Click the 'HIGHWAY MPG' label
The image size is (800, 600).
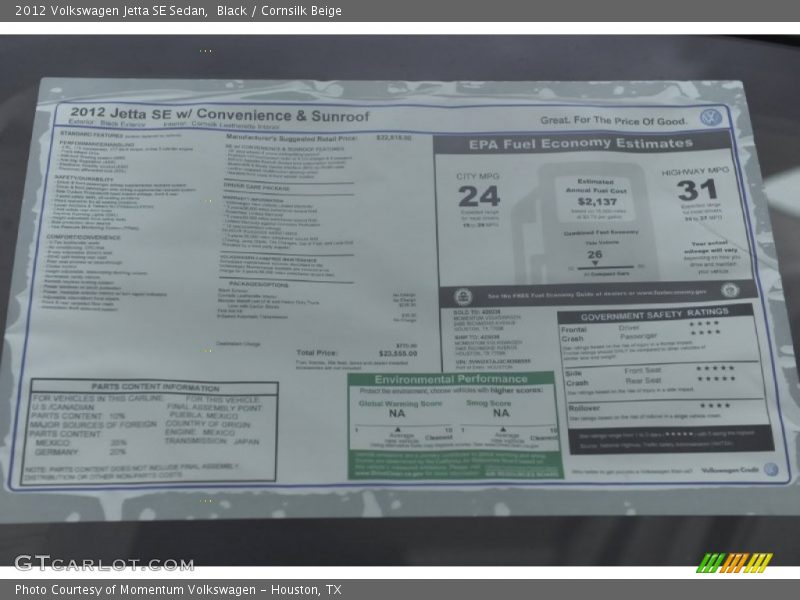point(695,171)
